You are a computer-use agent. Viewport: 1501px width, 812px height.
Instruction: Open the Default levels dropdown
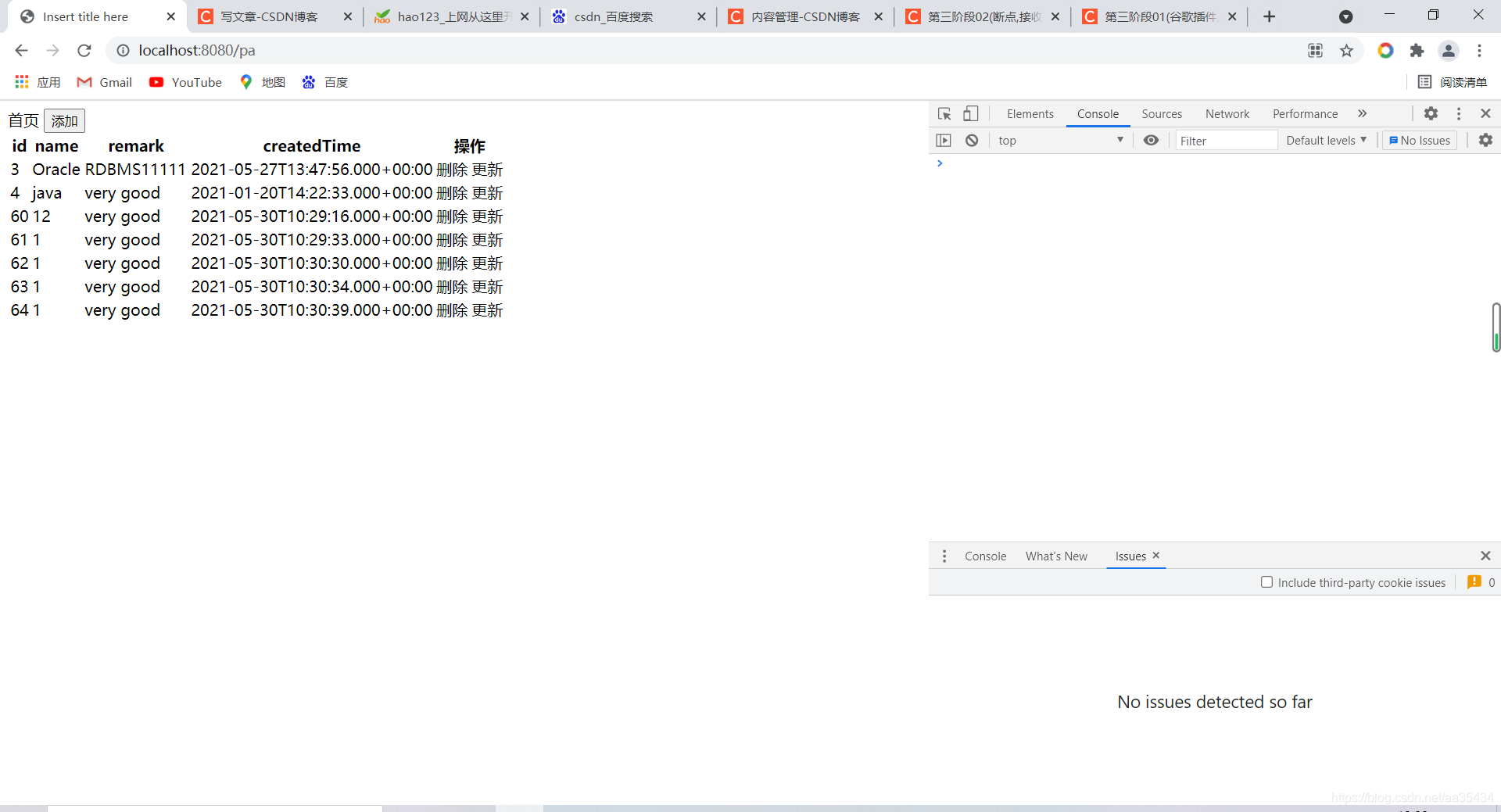pos(1327,141)
